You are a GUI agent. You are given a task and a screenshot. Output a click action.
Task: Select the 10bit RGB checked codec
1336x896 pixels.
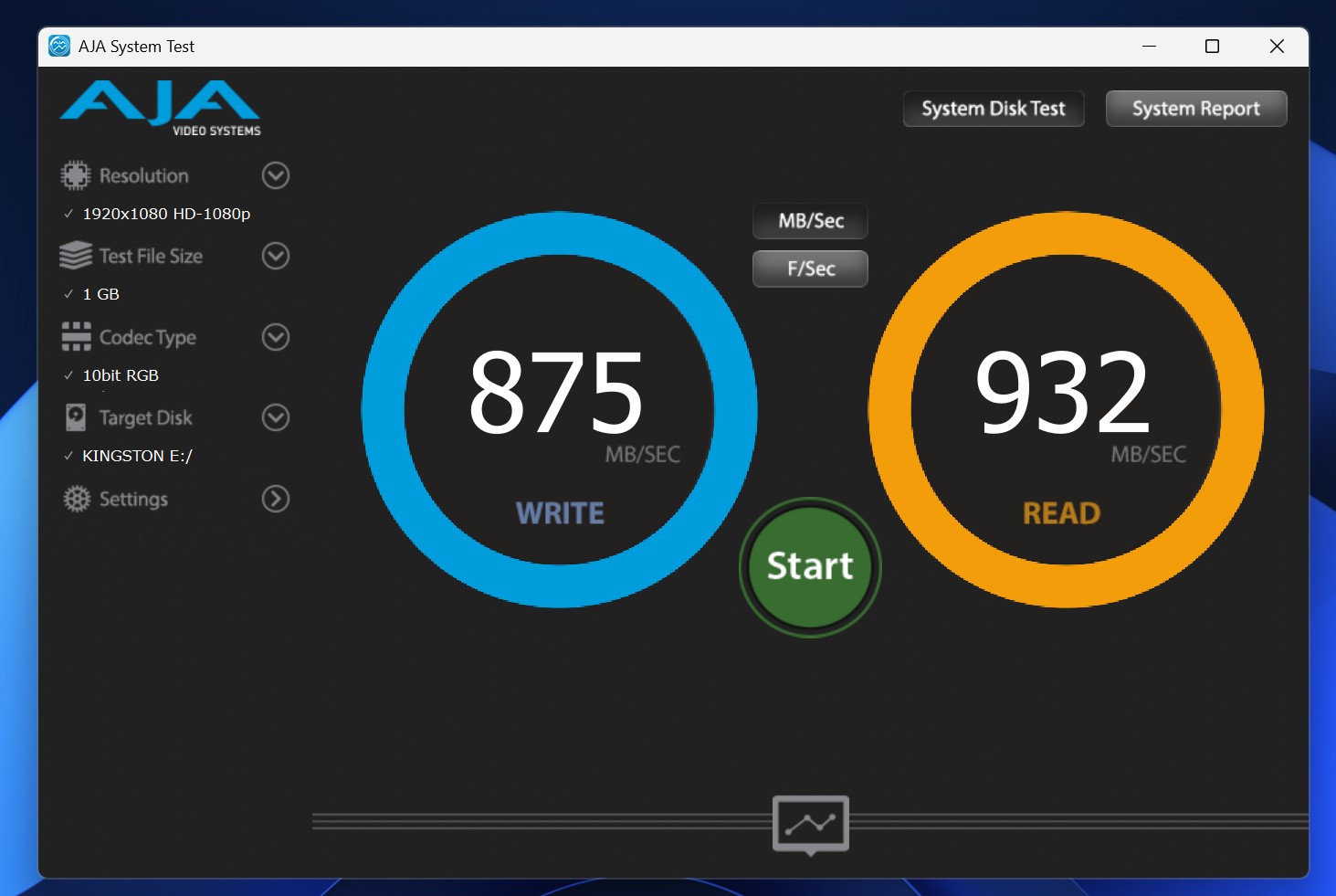tap(120, 375)
